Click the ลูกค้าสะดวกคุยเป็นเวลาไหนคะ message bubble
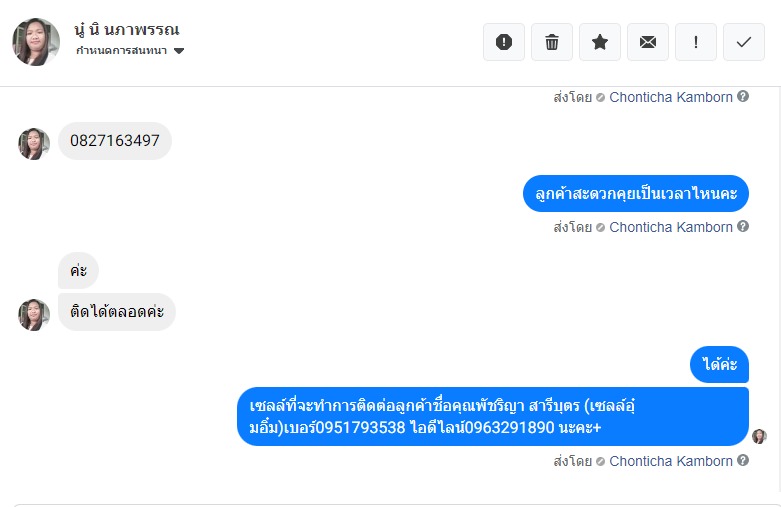Screen dimensions: 781x507 click(636, 193)
